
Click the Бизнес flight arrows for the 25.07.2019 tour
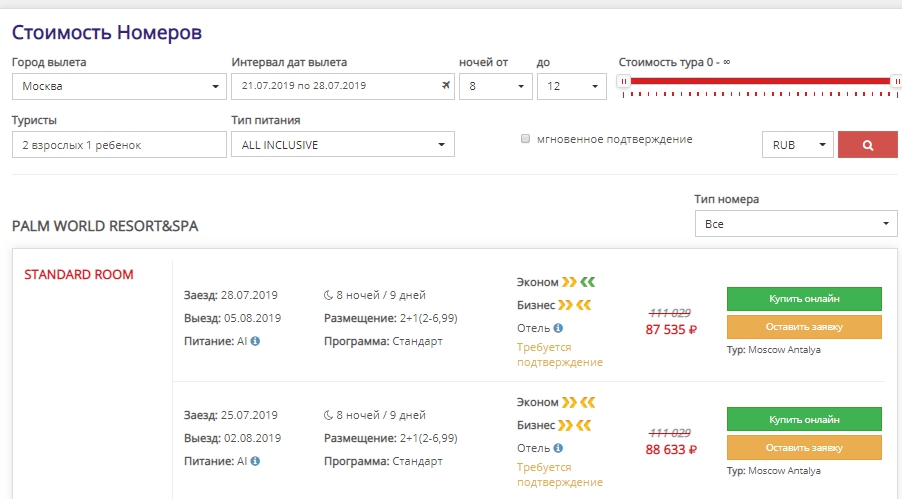coord(575,425)
